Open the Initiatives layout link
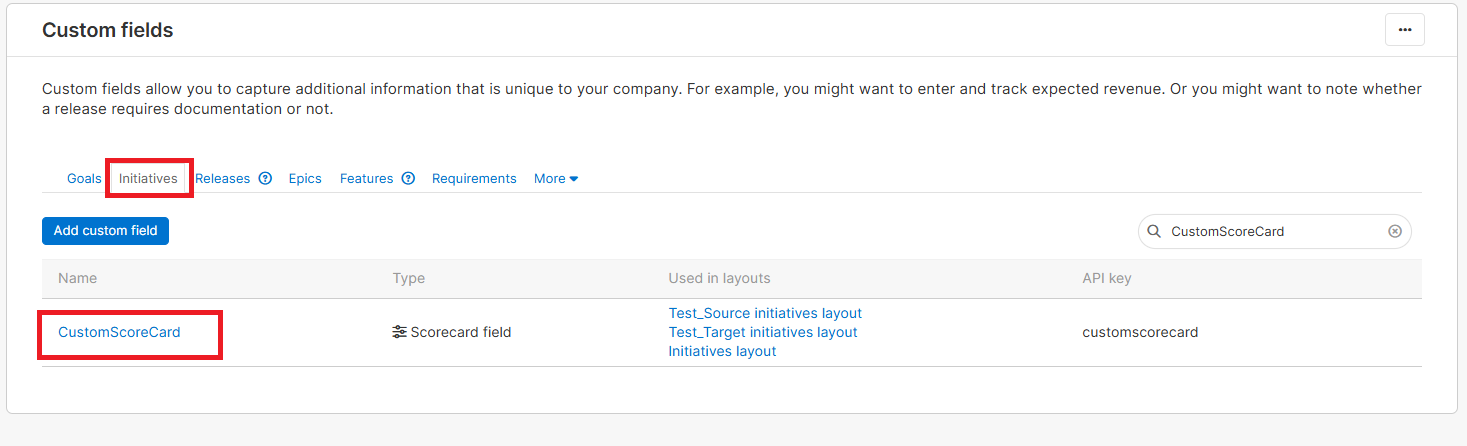The width and height of the screenshot is (1467, 446). pyautogui.click(x=722, y=351)
